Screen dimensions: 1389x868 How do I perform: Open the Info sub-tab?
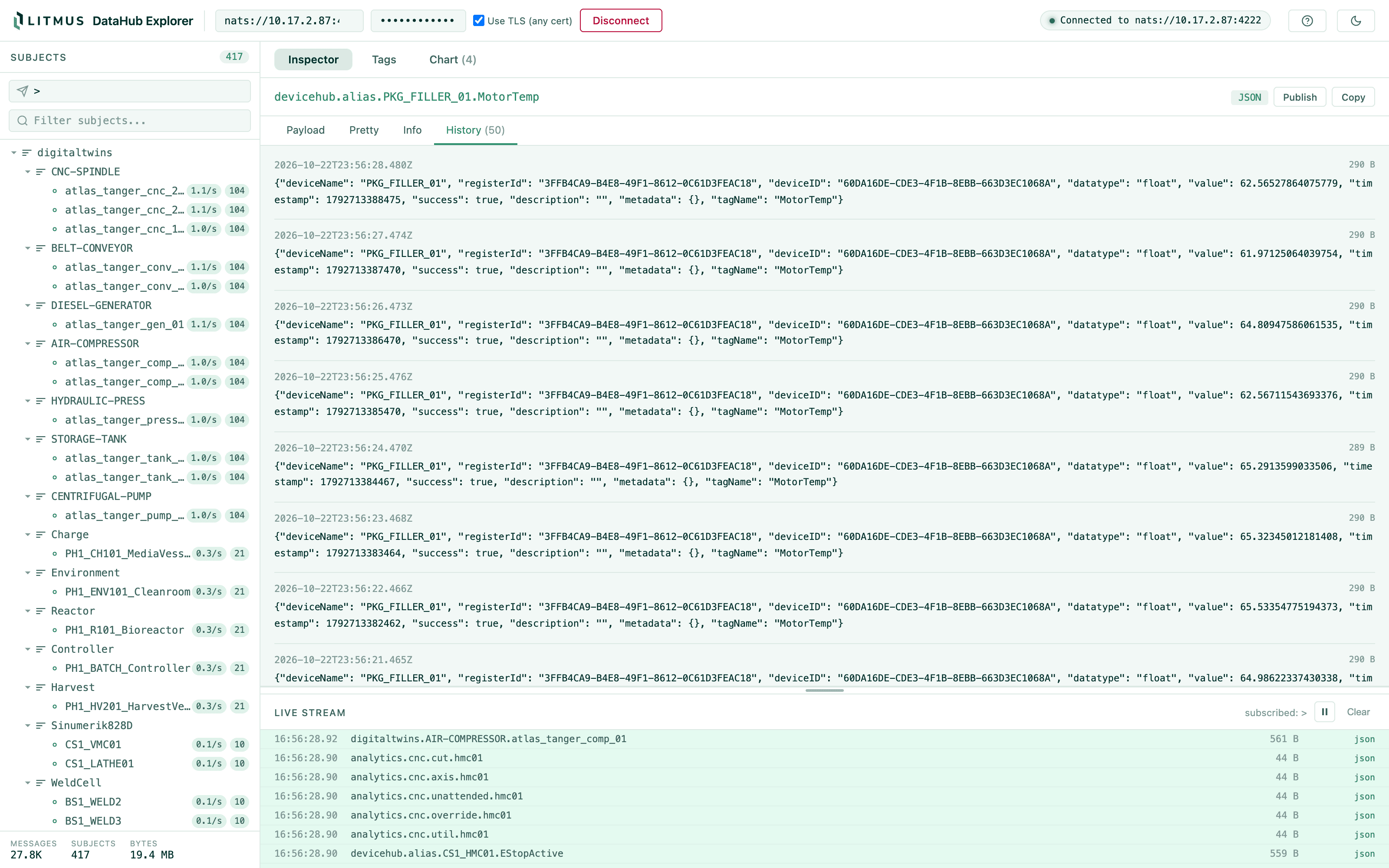click(412, 130)
